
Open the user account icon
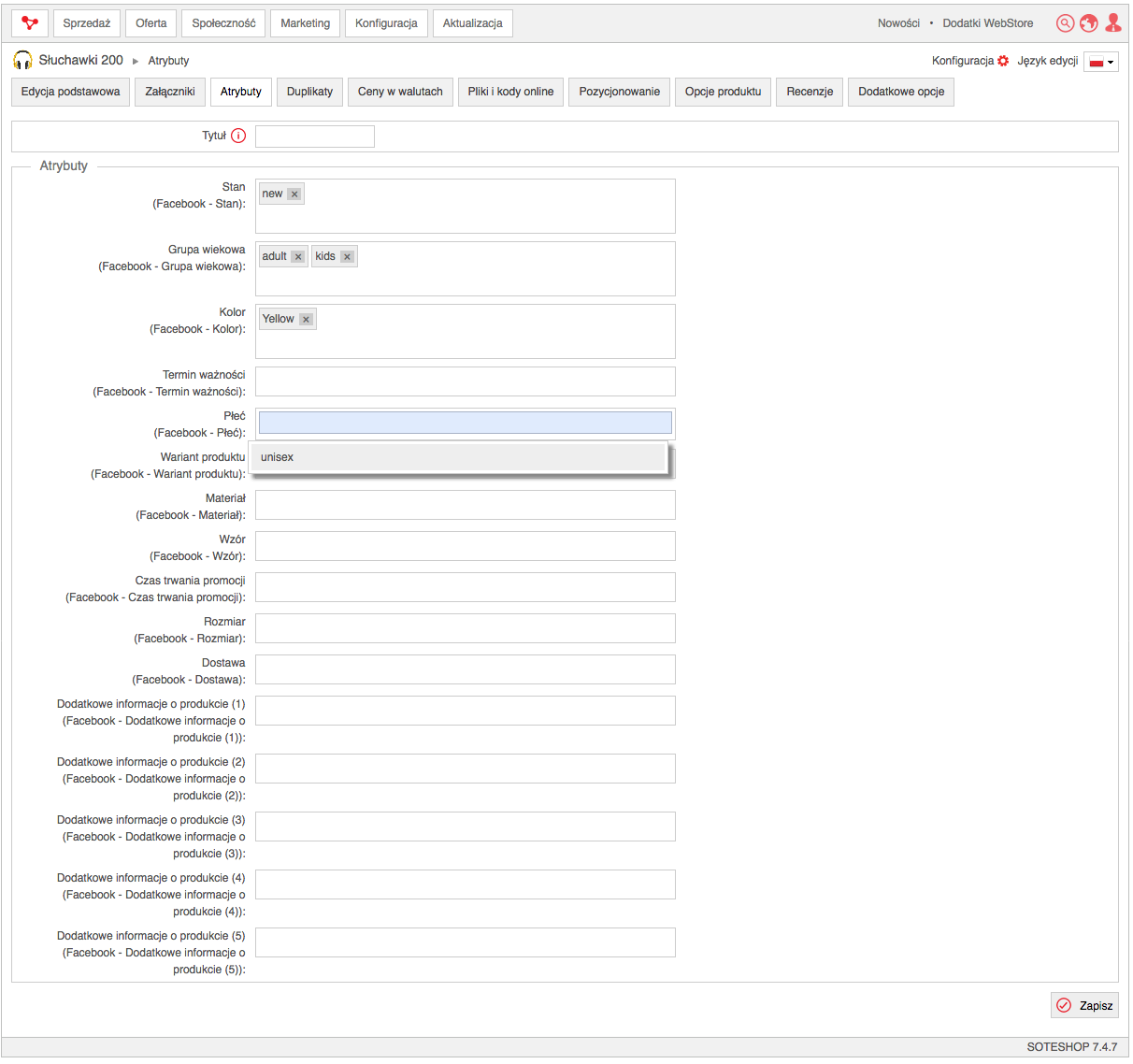[x=1112, y=23]
